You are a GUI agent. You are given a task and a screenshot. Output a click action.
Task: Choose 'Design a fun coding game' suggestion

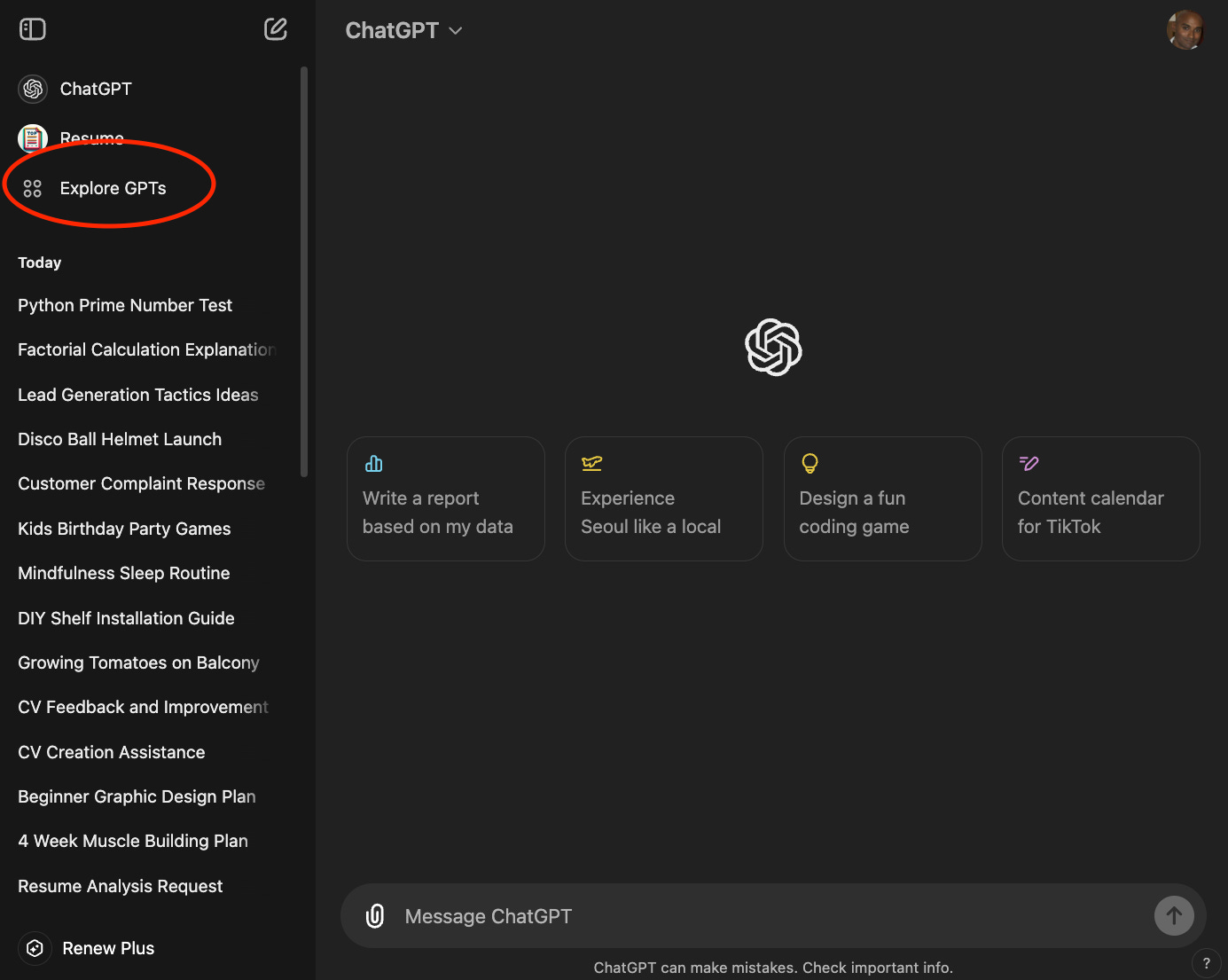[x=883, y=498]
